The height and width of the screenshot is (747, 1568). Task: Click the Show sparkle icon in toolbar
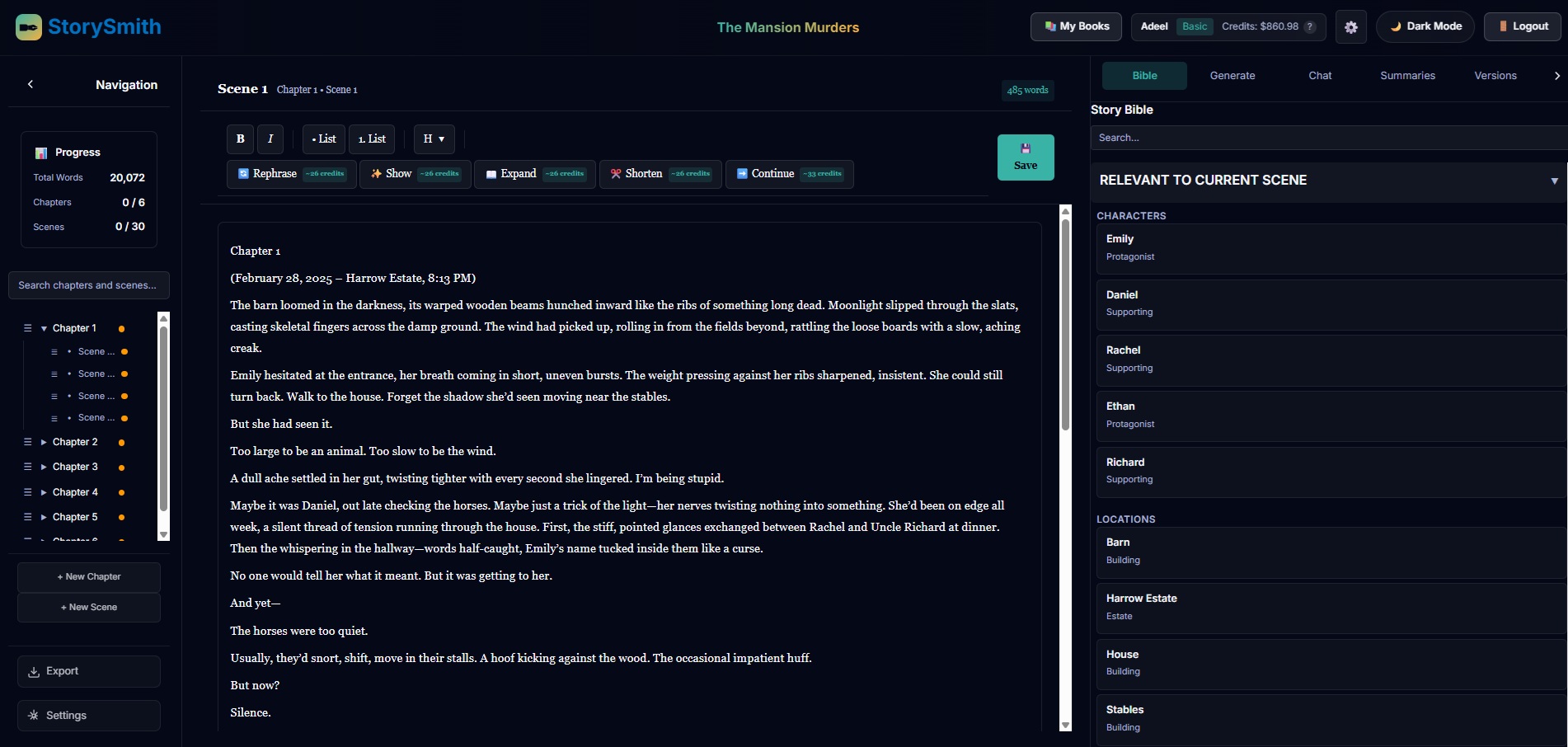click(375, 174)
